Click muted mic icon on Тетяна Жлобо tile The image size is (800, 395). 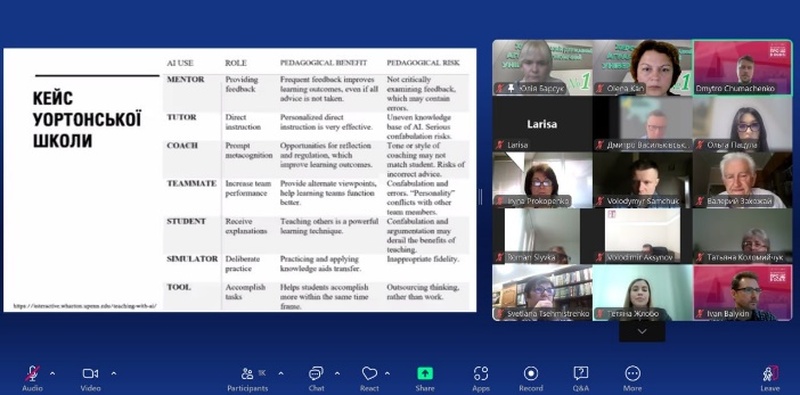click(600, 314)
